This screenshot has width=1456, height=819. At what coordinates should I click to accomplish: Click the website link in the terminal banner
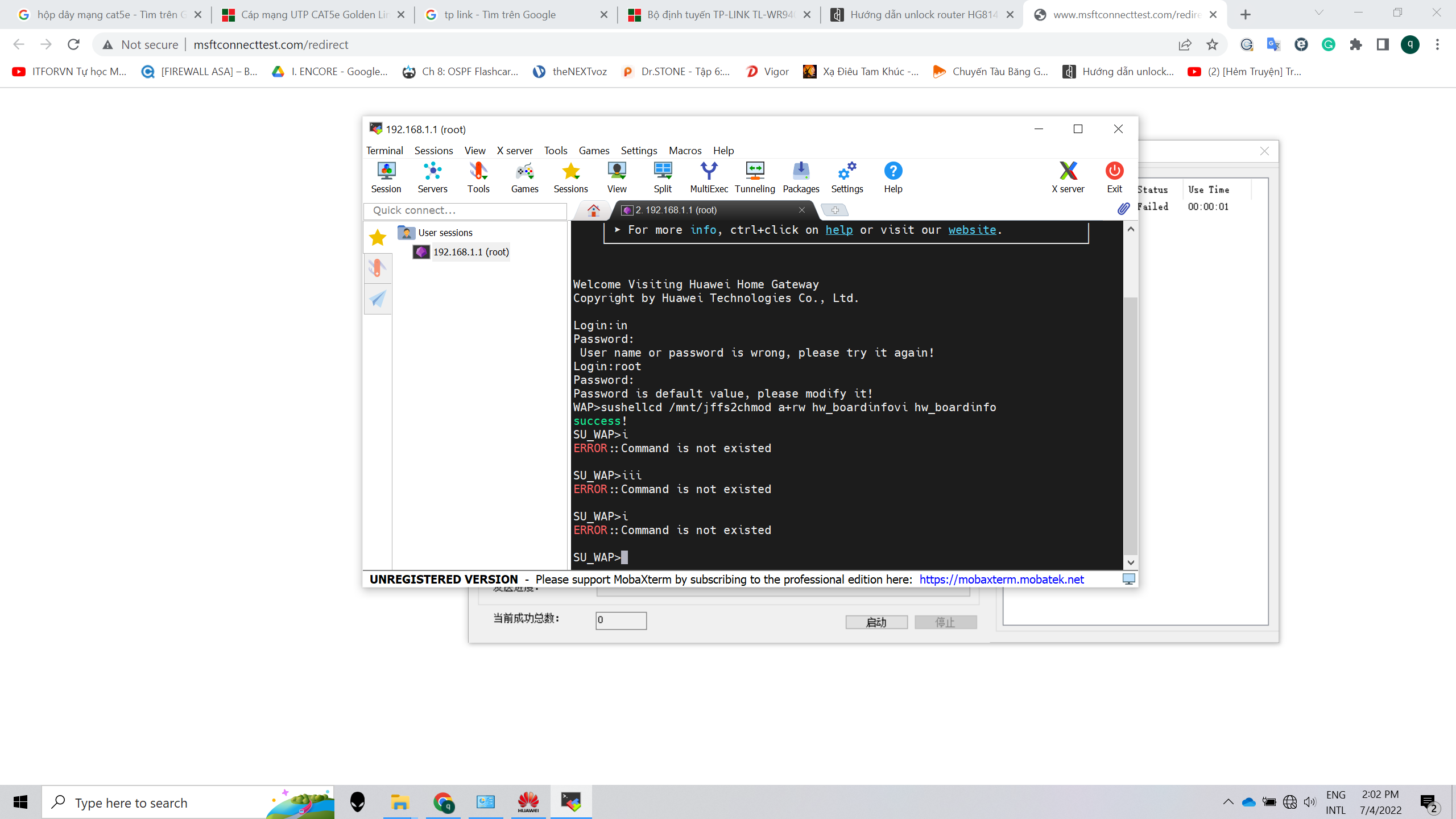[x=972, y=230]
